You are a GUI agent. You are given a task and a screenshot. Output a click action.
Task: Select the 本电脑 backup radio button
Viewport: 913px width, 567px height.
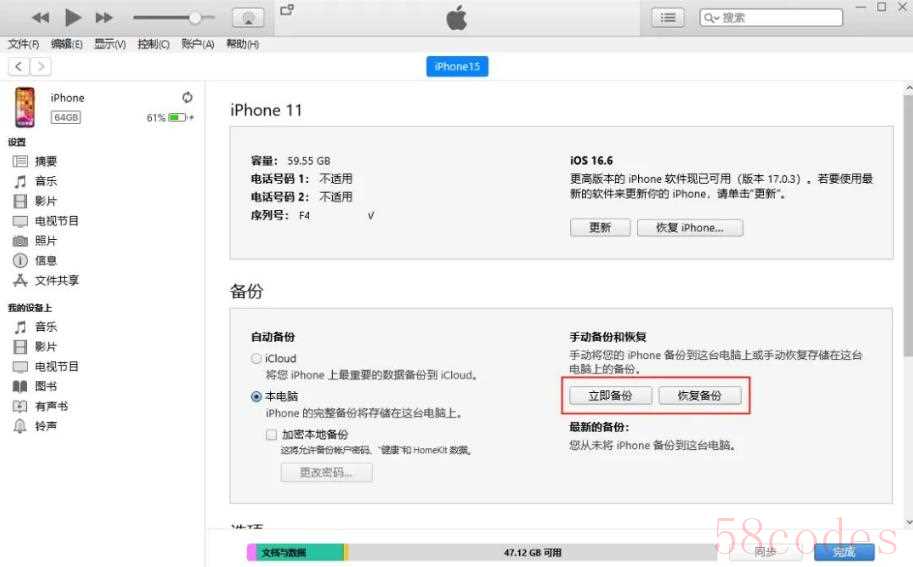tap(257, 396)
